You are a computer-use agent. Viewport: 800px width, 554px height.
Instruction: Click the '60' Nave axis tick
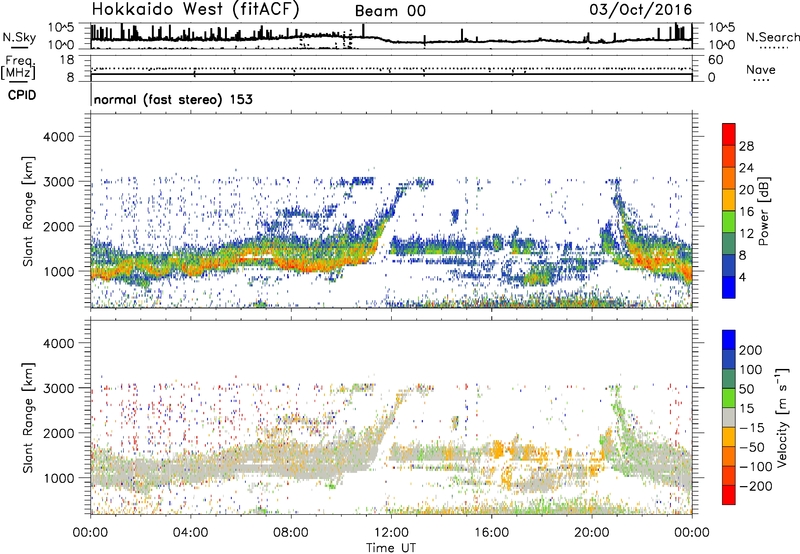pos(715,60)
